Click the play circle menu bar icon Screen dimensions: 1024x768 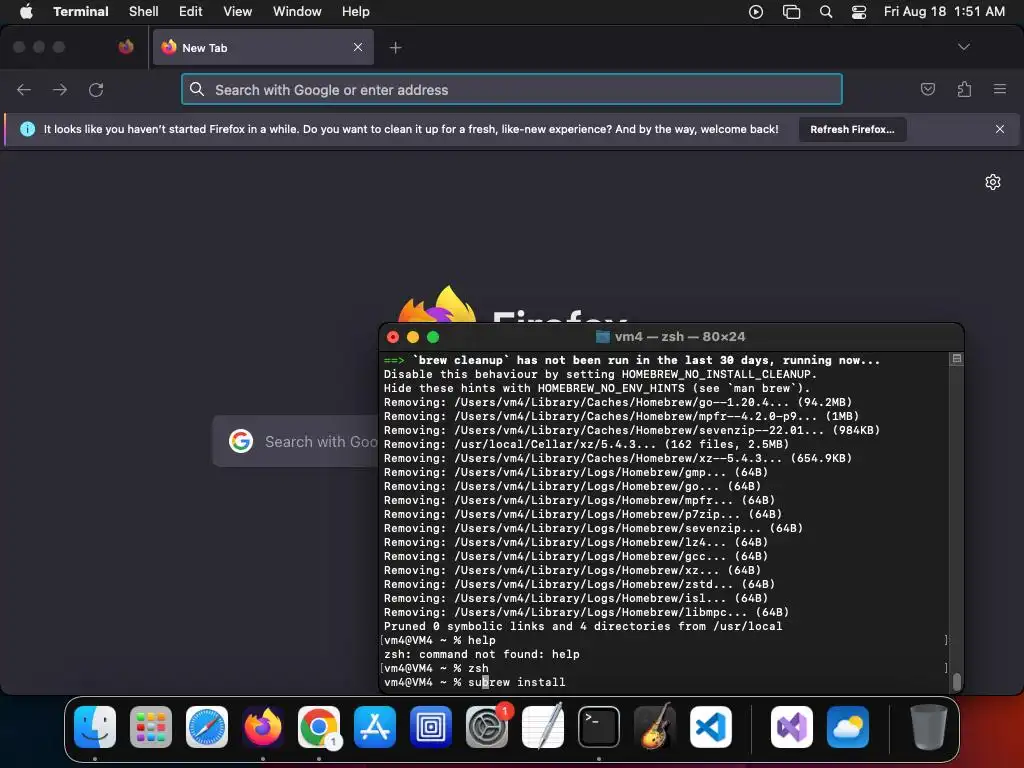756,12
